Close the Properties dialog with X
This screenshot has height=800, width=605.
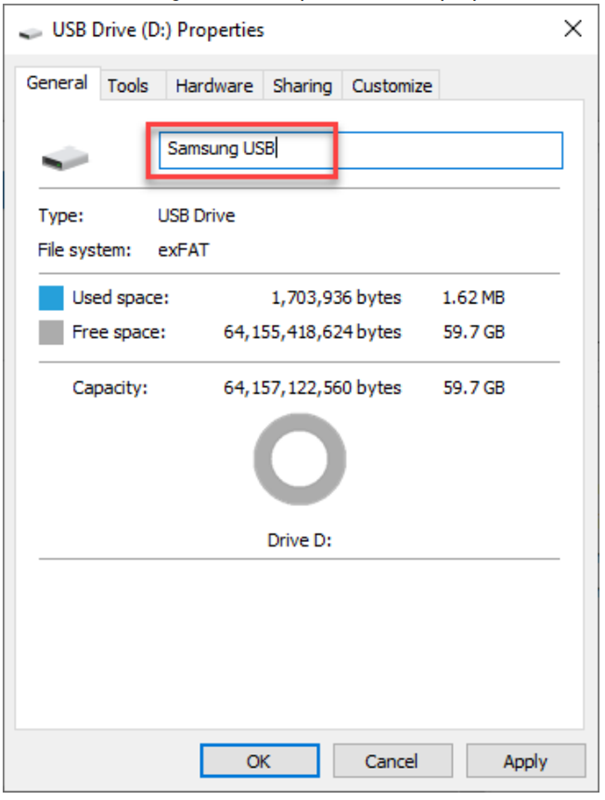[x=573, y=29]
